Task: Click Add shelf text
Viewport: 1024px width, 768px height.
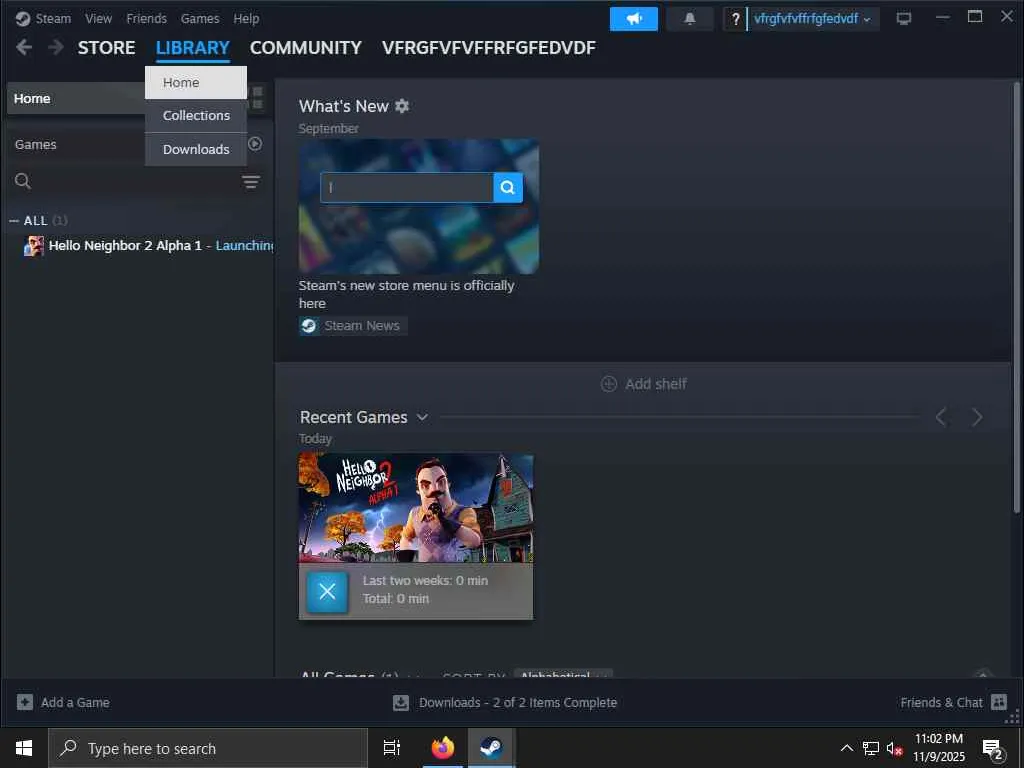Action: 656,384
